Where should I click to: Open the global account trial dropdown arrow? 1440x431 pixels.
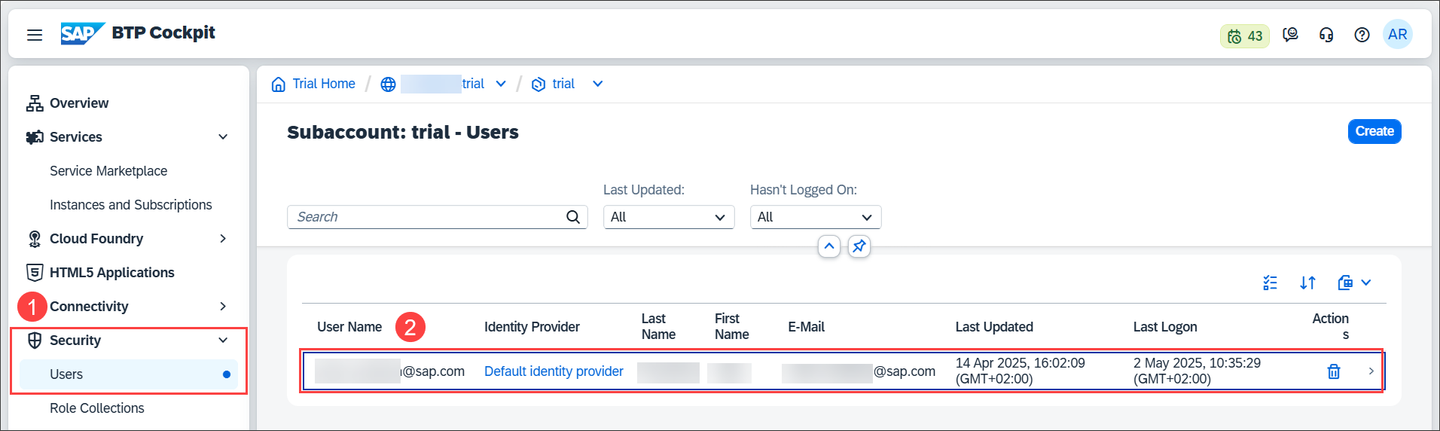(501, 84)
